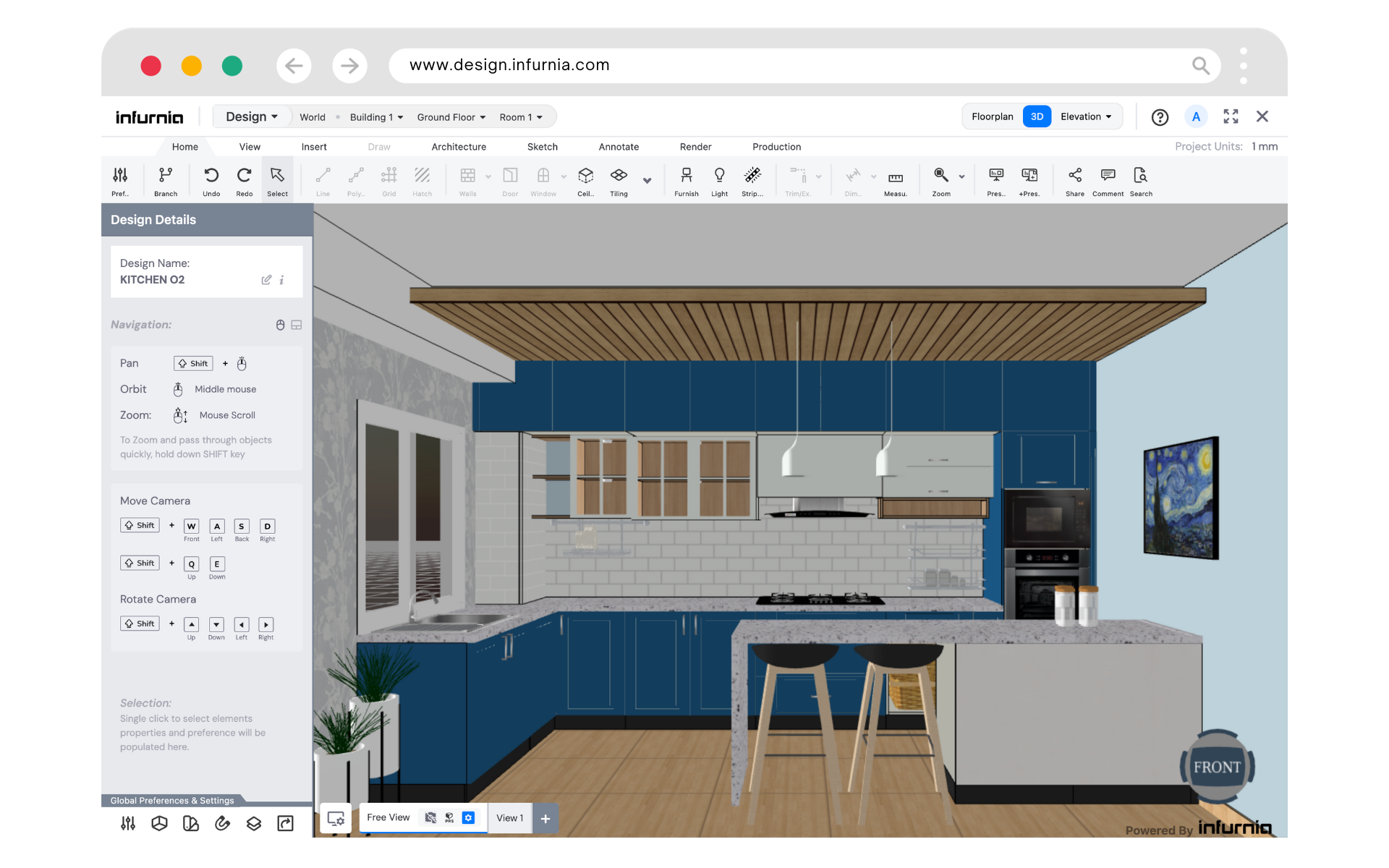The height and width of the screenshot is (868, 1389).
Task: Switch view mode to 3D
Action: click(x=1037, y=116)
